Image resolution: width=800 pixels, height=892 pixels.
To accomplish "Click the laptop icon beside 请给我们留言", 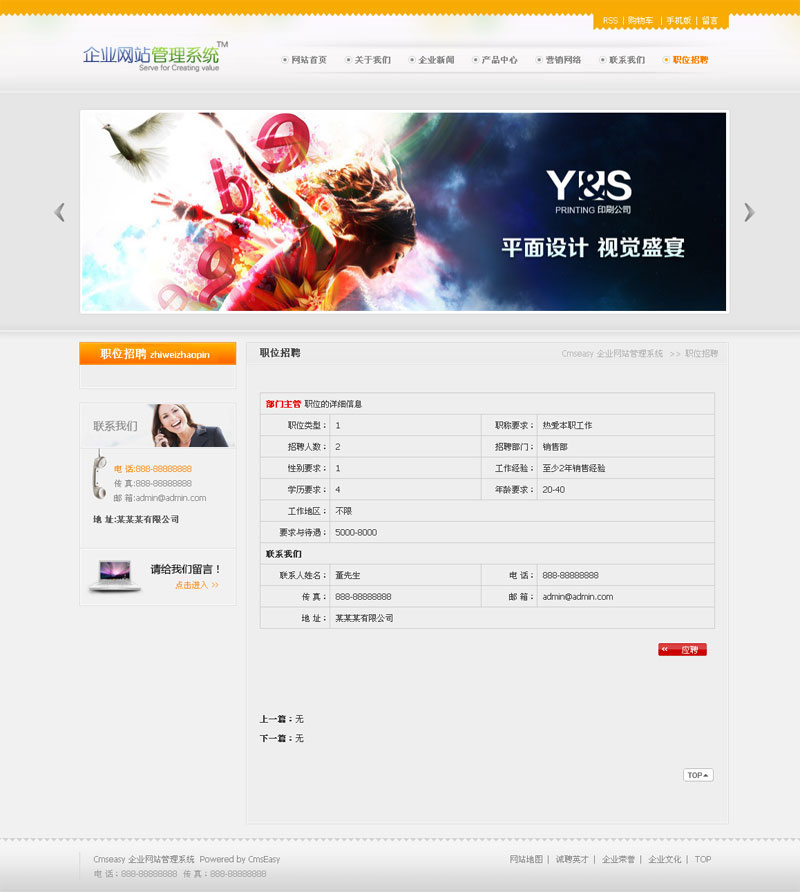I will 114,576.
